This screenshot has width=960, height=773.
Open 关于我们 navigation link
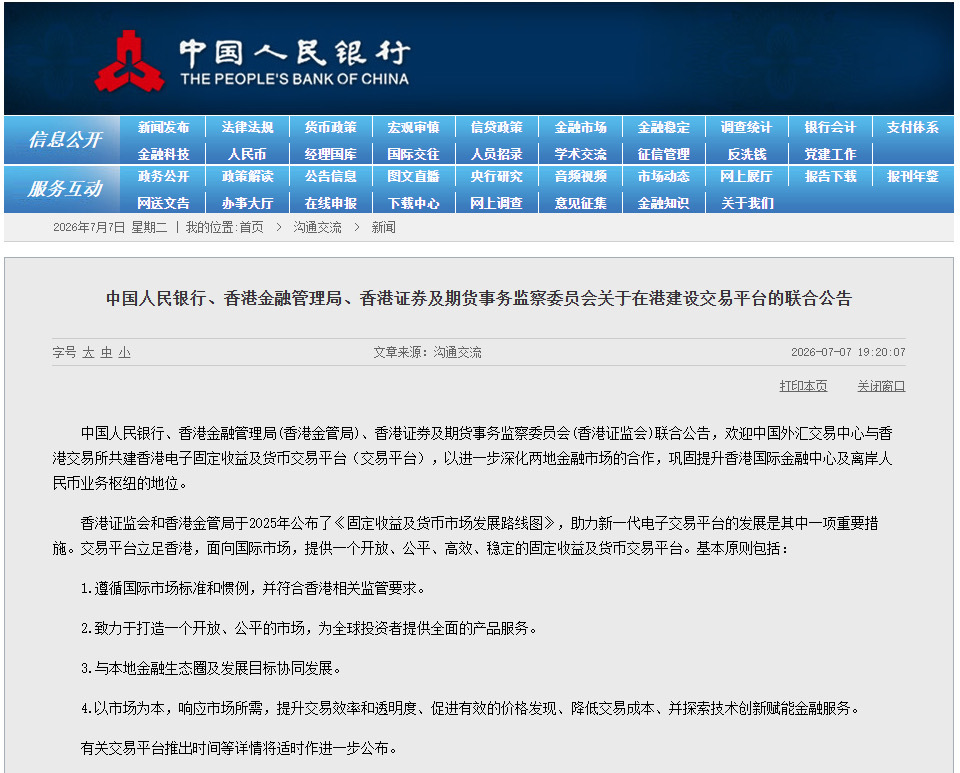[x=746, y=203]
